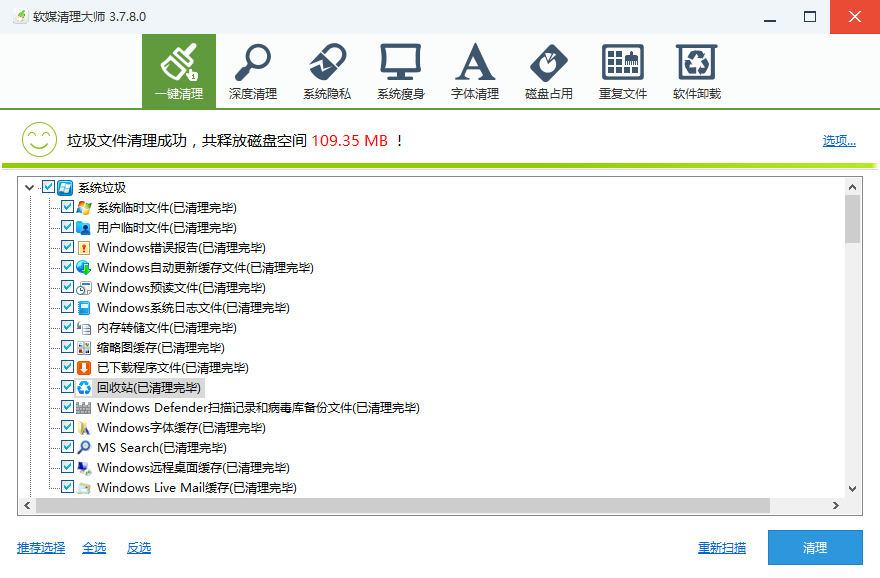
Task: Toggle the 回收站 checkbox
Action: [x=67, y=387]
